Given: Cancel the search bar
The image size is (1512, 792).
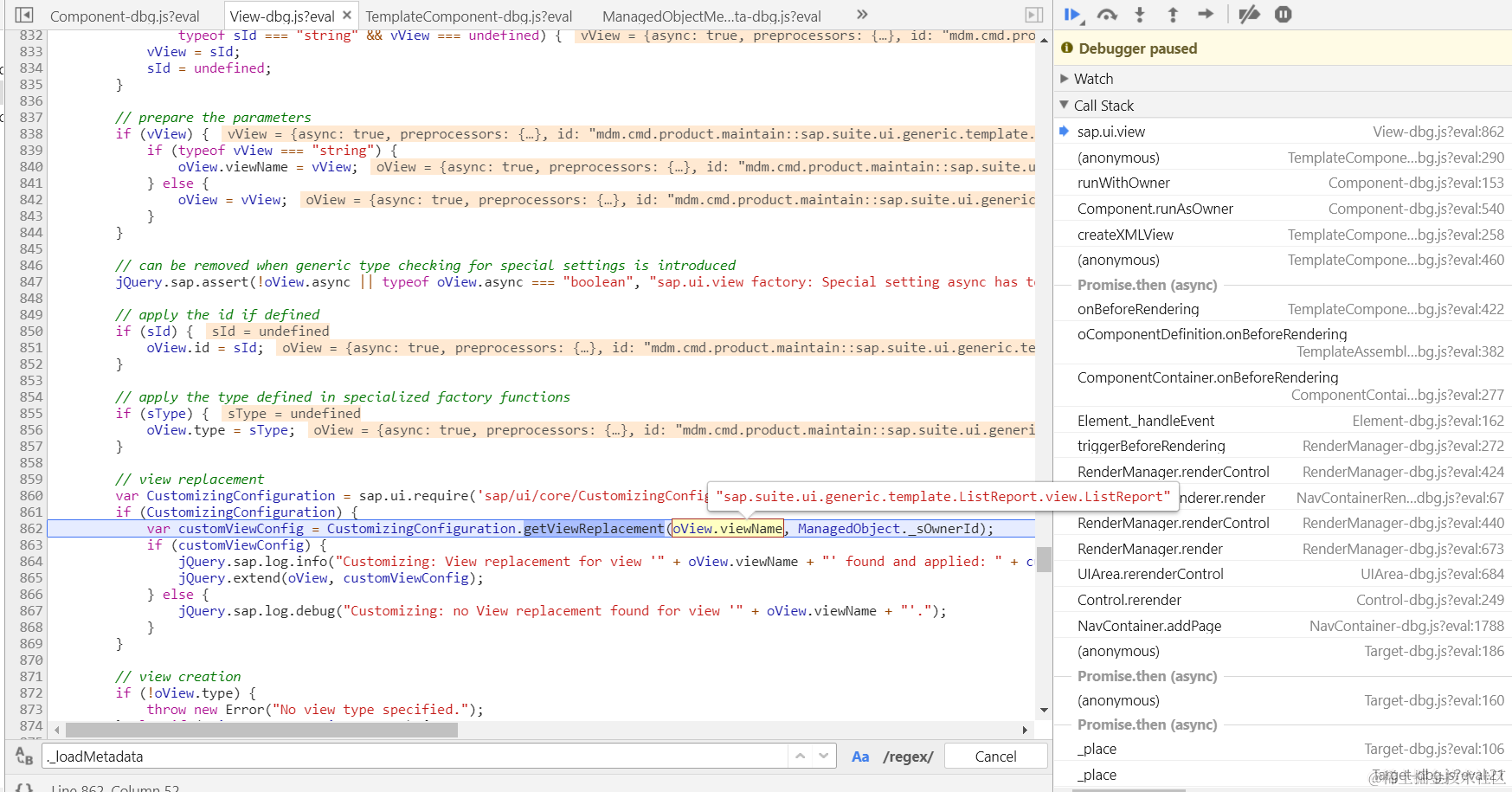Looking at the screenshot, I should tap(995, 757).
